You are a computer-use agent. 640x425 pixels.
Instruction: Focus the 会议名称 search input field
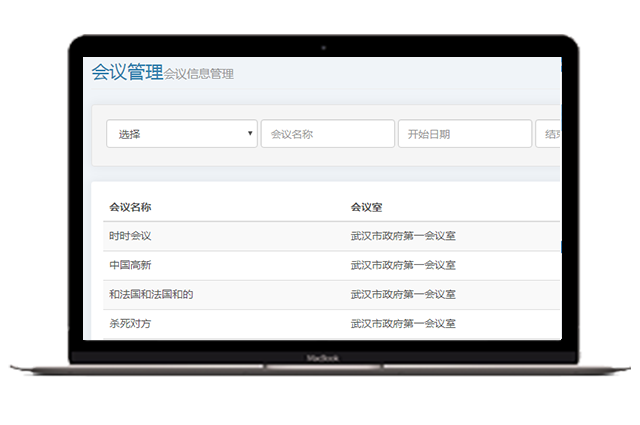coord(327,134)
